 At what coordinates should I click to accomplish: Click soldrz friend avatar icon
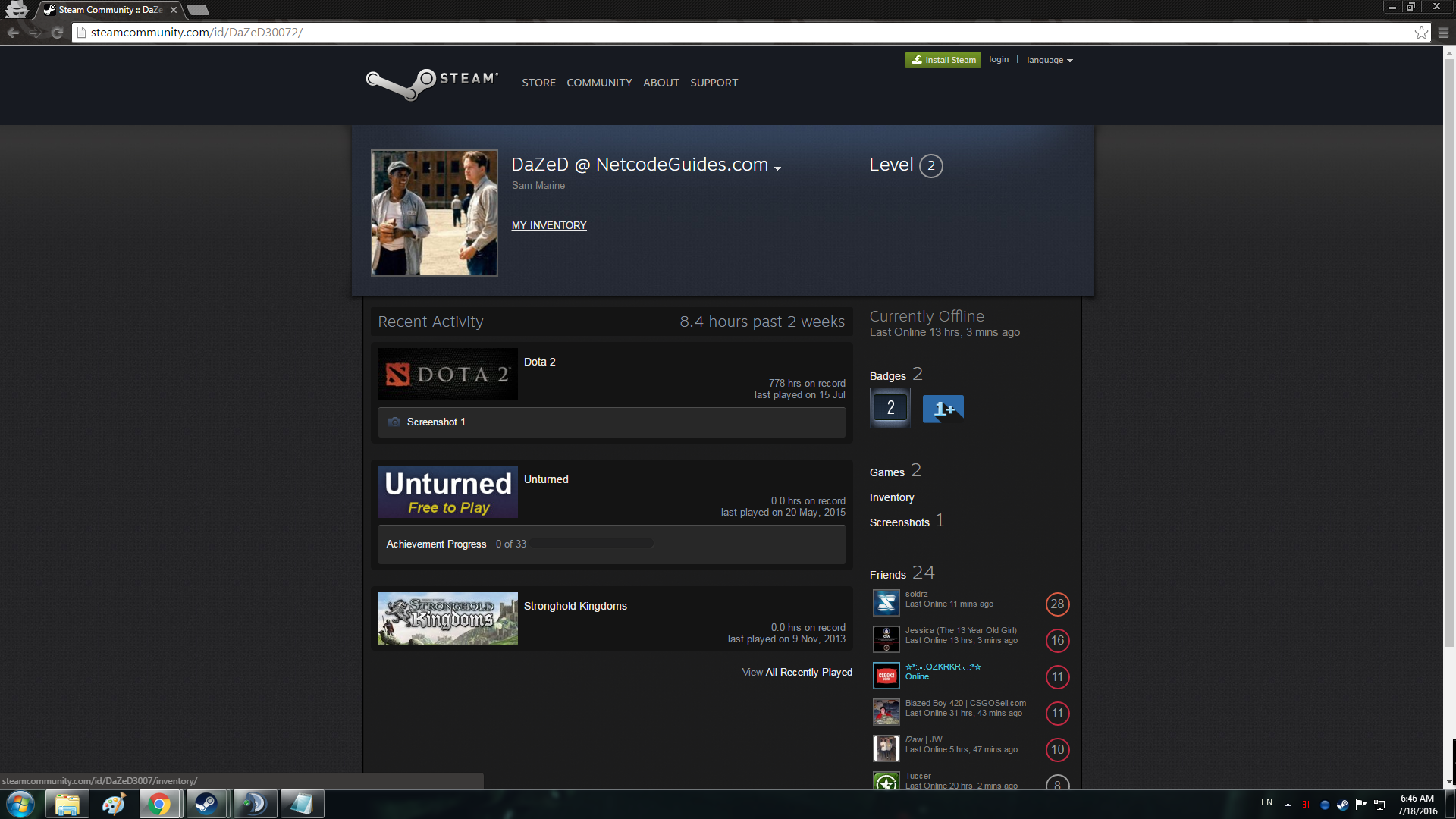point(886,603)
